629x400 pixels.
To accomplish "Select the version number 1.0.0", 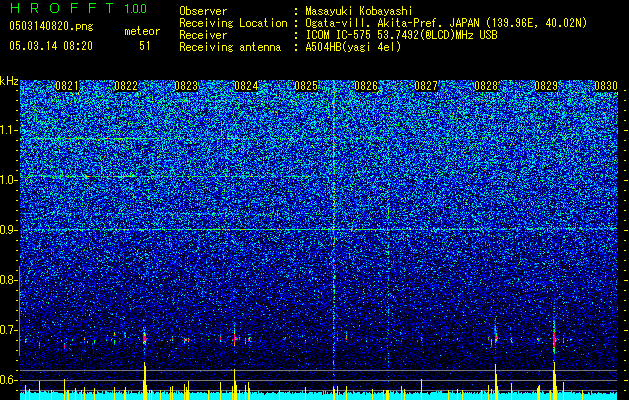I will click(x=135, y=9).
